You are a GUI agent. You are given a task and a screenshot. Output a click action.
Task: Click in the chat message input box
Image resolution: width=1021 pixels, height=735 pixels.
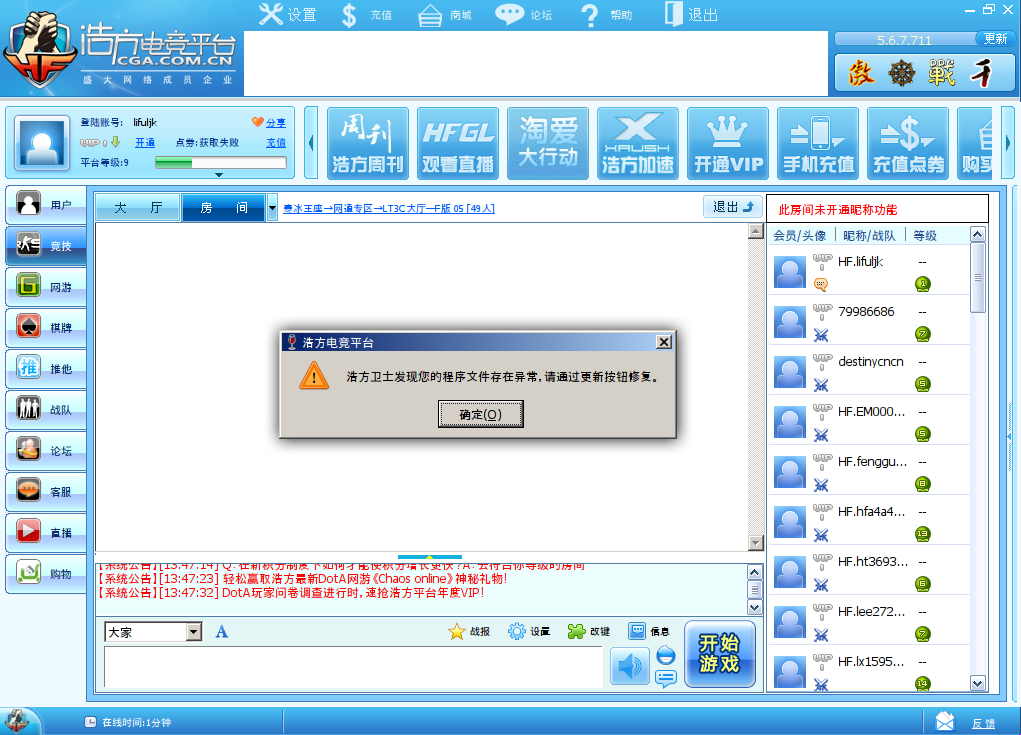click(353, 667)
